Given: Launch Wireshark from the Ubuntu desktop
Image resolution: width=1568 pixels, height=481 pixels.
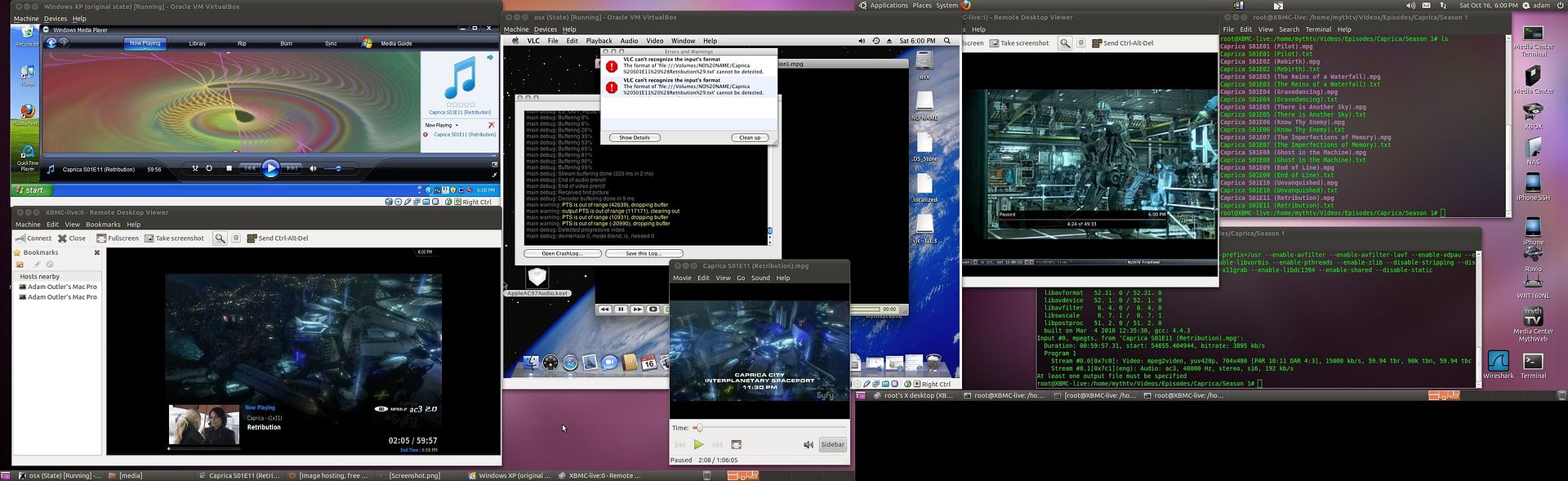Looking at the screenshot, I should [x=1499, y=364].
